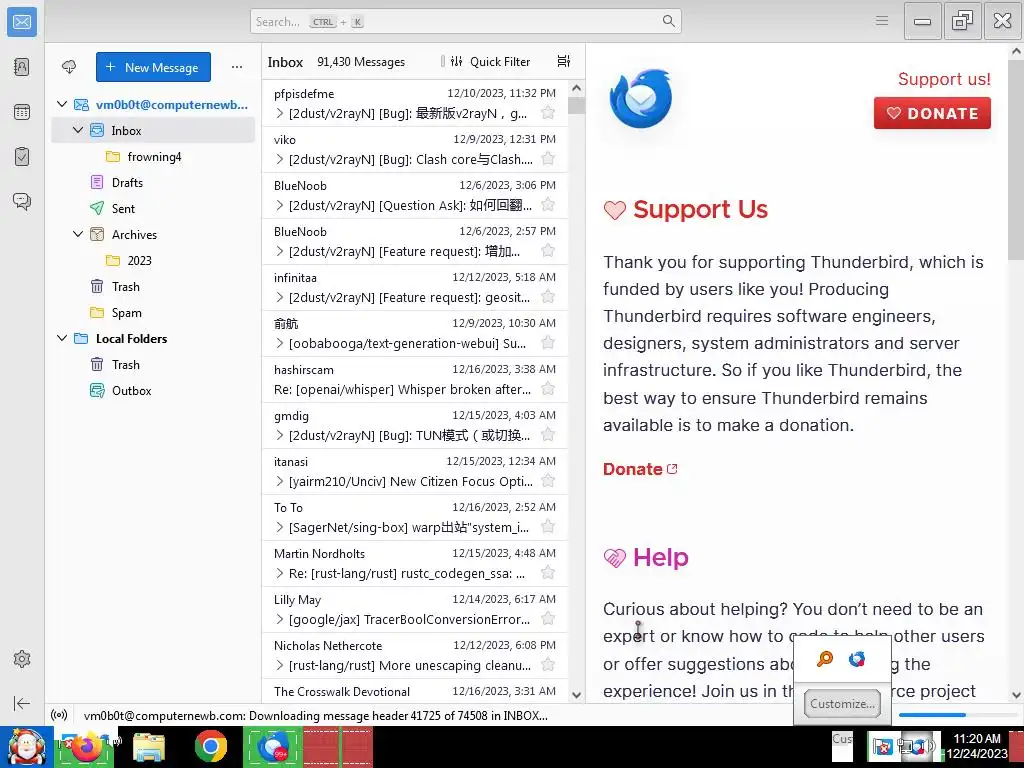Click the Customize... button in popup
The width and height of the screenshot is (1024, 768).
click(842, 703)
